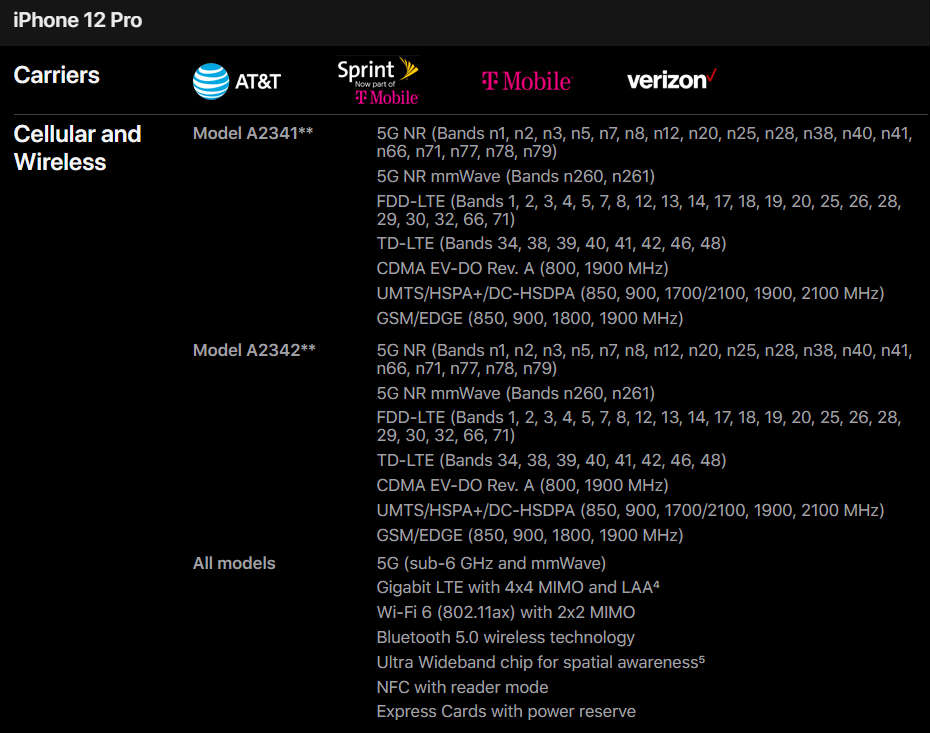The image size is (930, 733).
Task: Select the Sprint carrier logo
Action: tap(378, 81)
